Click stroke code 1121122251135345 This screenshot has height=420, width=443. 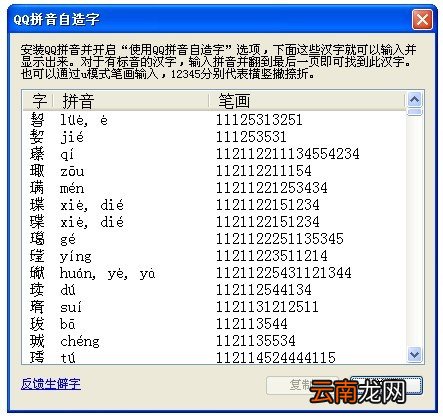(280, 239)
